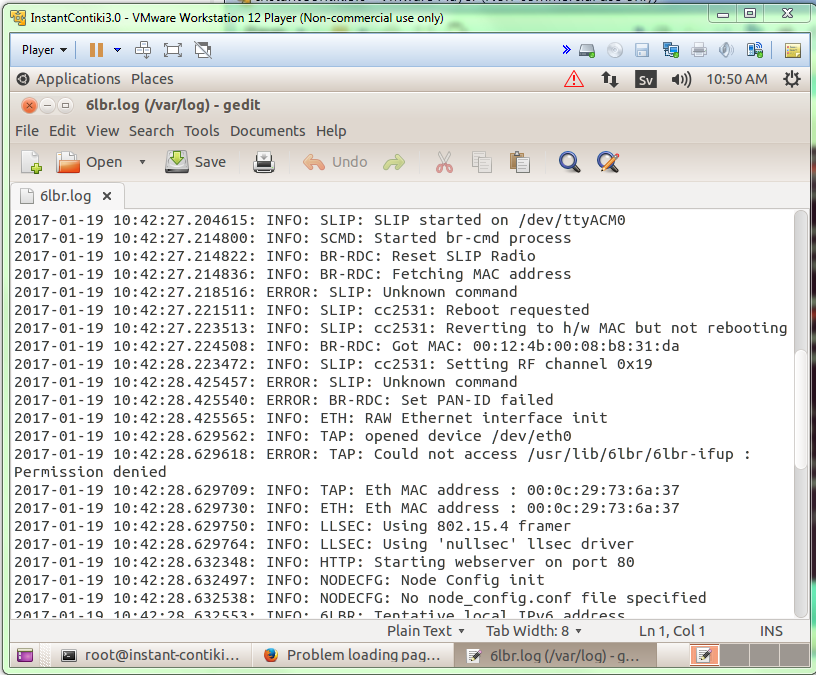Open the Tools menu
This screenshot has width=816, height=675.
[x=201, y=131]
